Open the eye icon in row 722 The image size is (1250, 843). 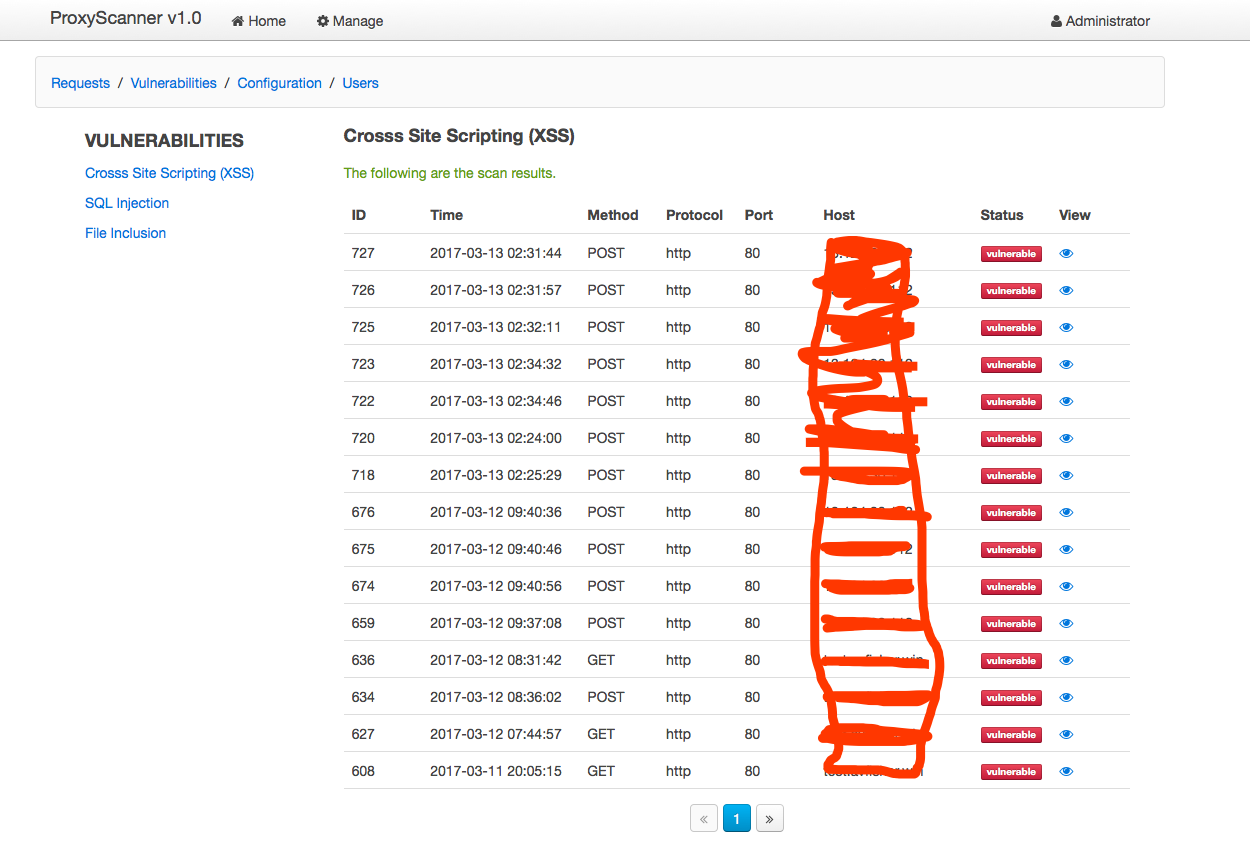(1066, 402)
